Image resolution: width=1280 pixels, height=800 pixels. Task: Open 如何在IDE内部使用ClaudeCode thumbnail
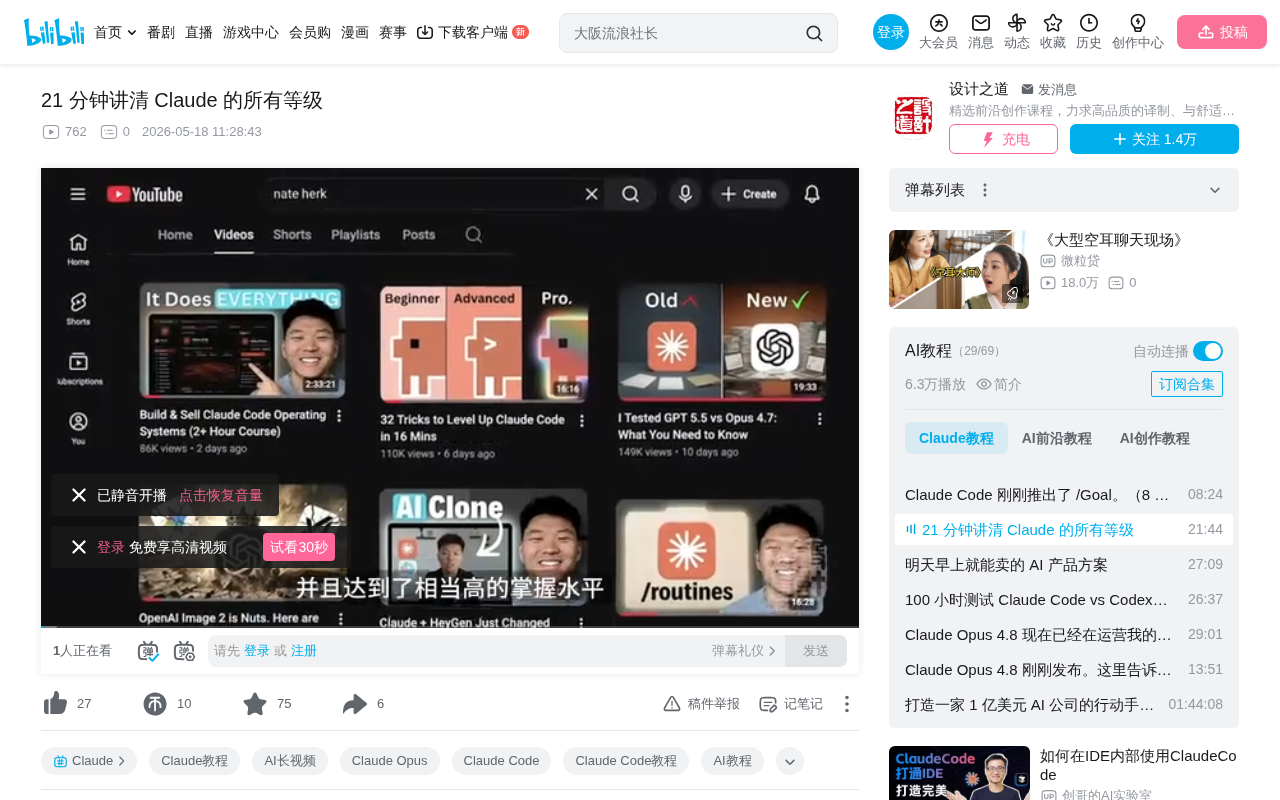point(959,773)
